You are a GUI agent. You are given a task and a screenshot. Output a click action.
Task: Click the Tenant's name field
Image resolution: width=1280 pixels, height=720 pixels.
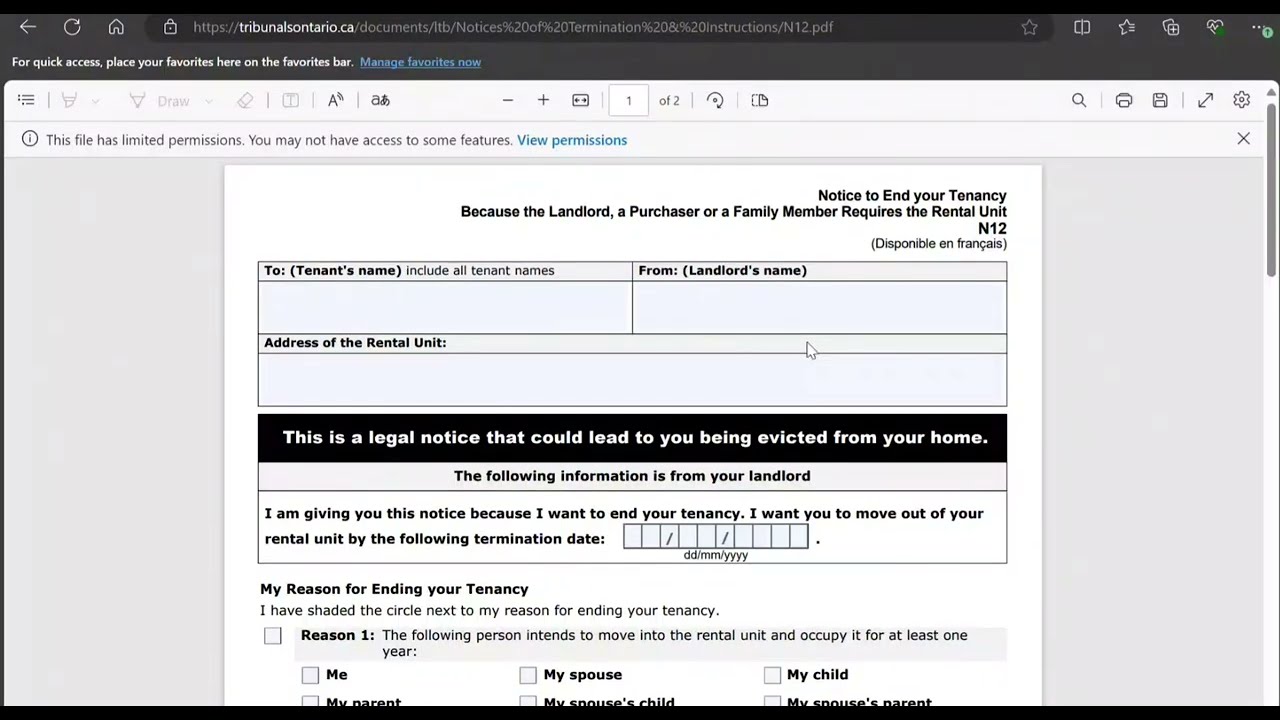tap(445, 307)
